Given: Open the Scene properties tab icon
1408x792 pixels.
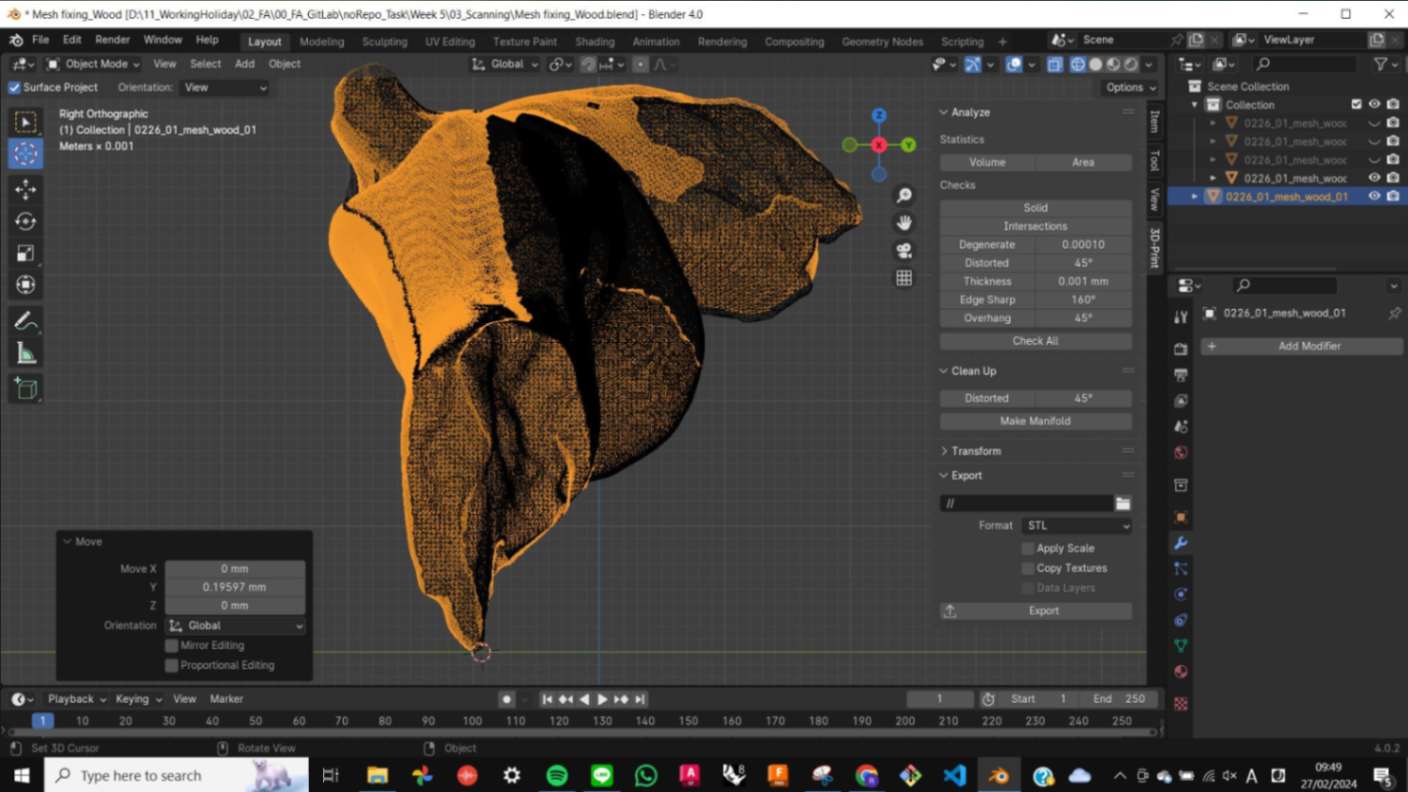Looking at the screenshot, I should [1181, 427].
